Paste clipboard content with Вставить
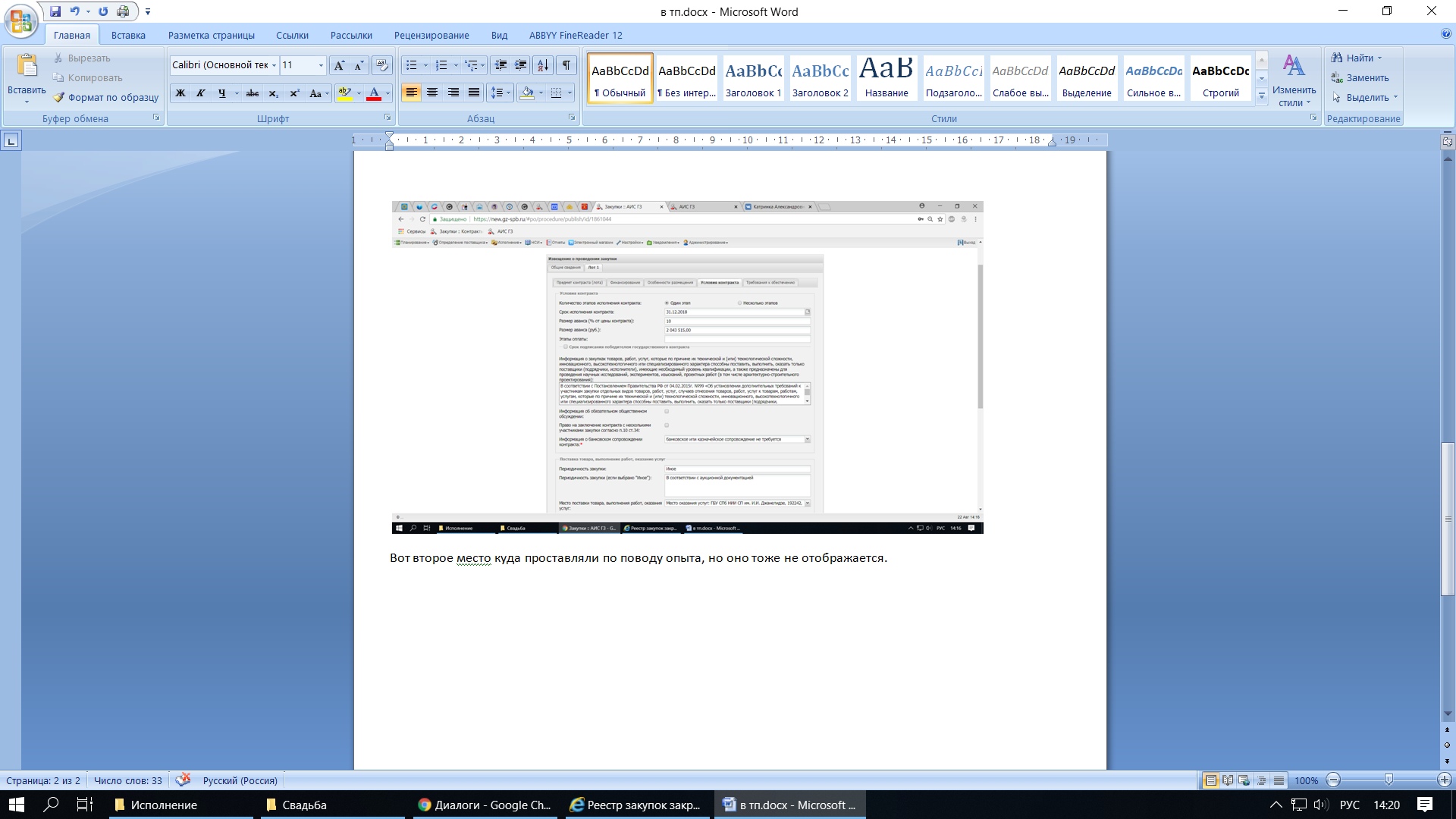The image size is (1456, 819). (x=27, y=79)
